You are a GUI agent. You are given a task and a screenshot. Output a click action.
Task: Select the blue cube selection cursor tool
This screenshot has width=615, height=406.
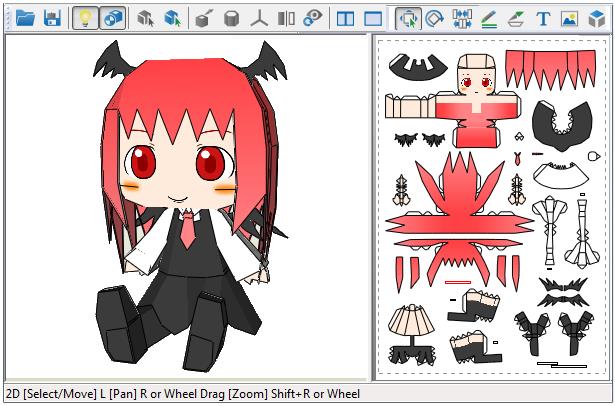coord(173,18)
